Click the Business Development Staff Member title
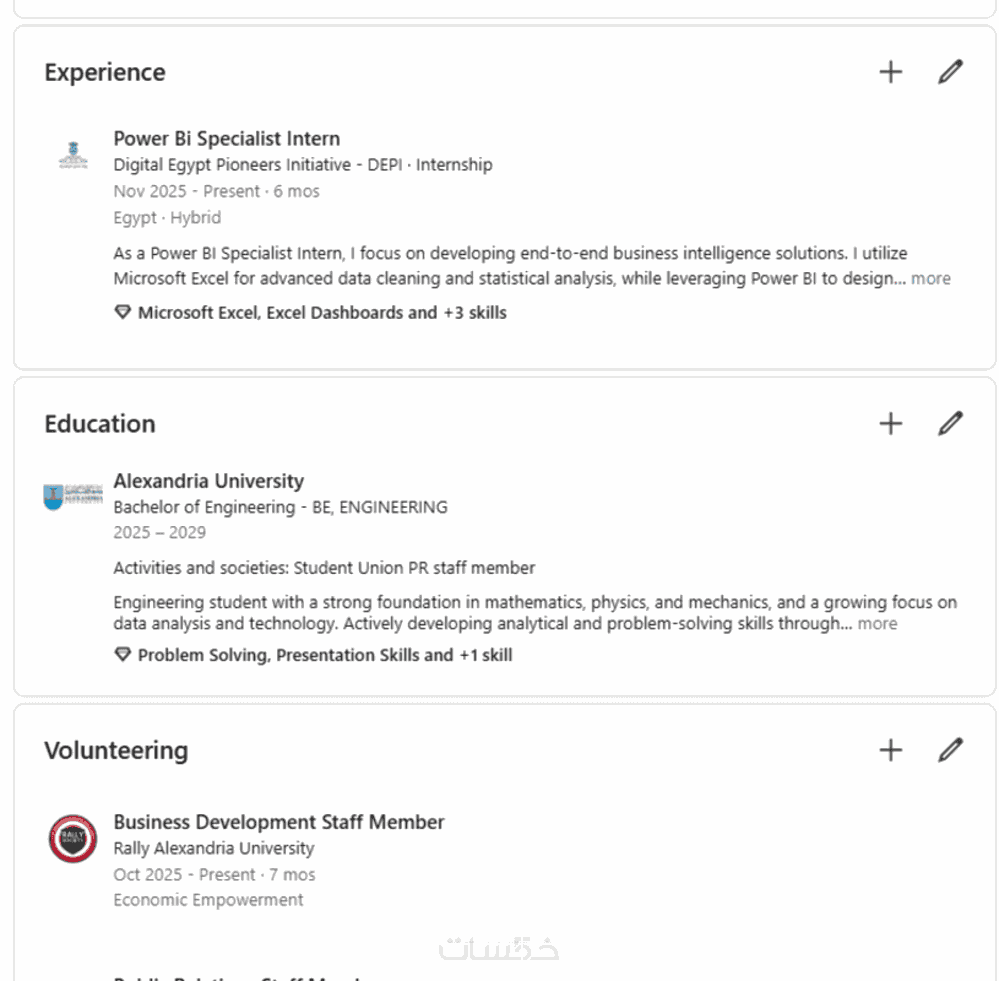This screenshot has height=981, width=999. click(x=278, y=822)
